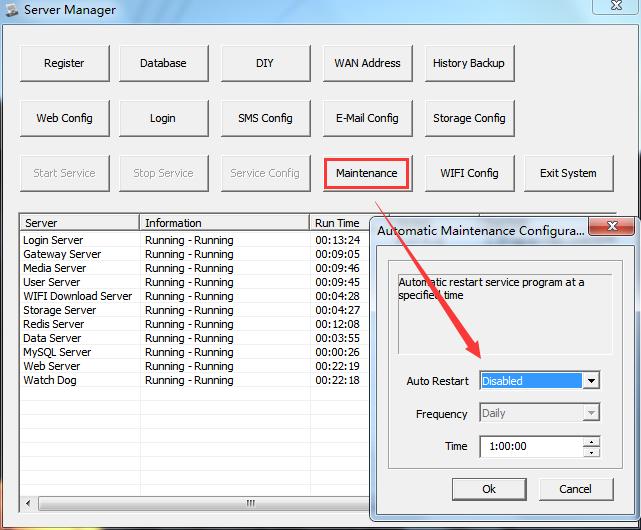Open Storage Config
Viewport: 641px width, 530px height.
[x=469, y=118]
